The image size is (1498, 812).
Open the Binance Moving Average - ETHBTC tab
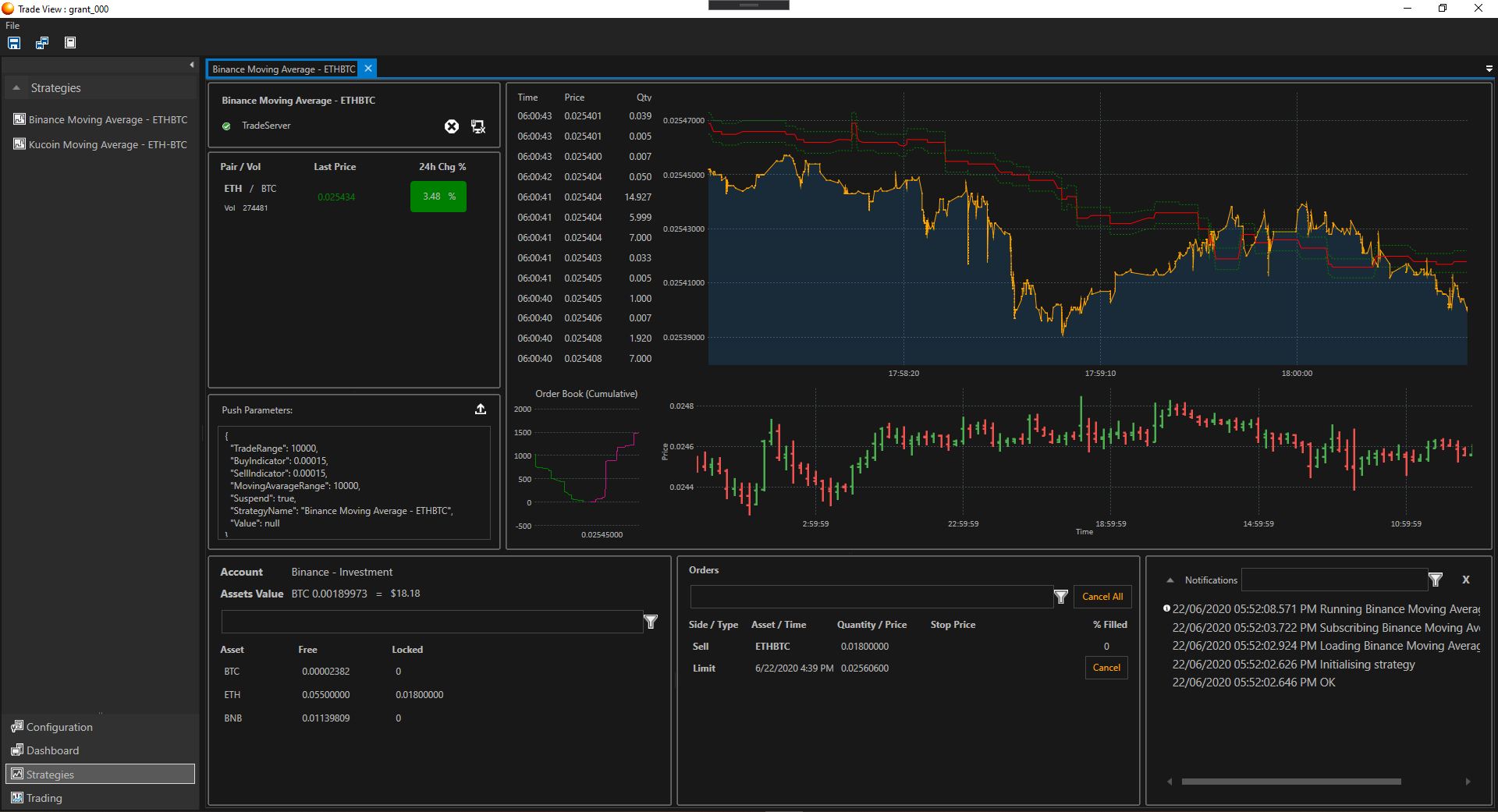(283, 69)
